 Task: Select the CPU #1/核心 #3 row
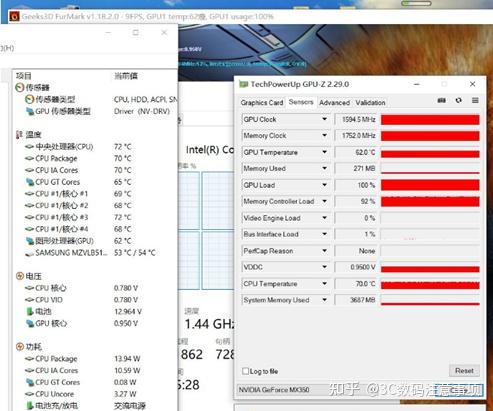pos(95,217)
